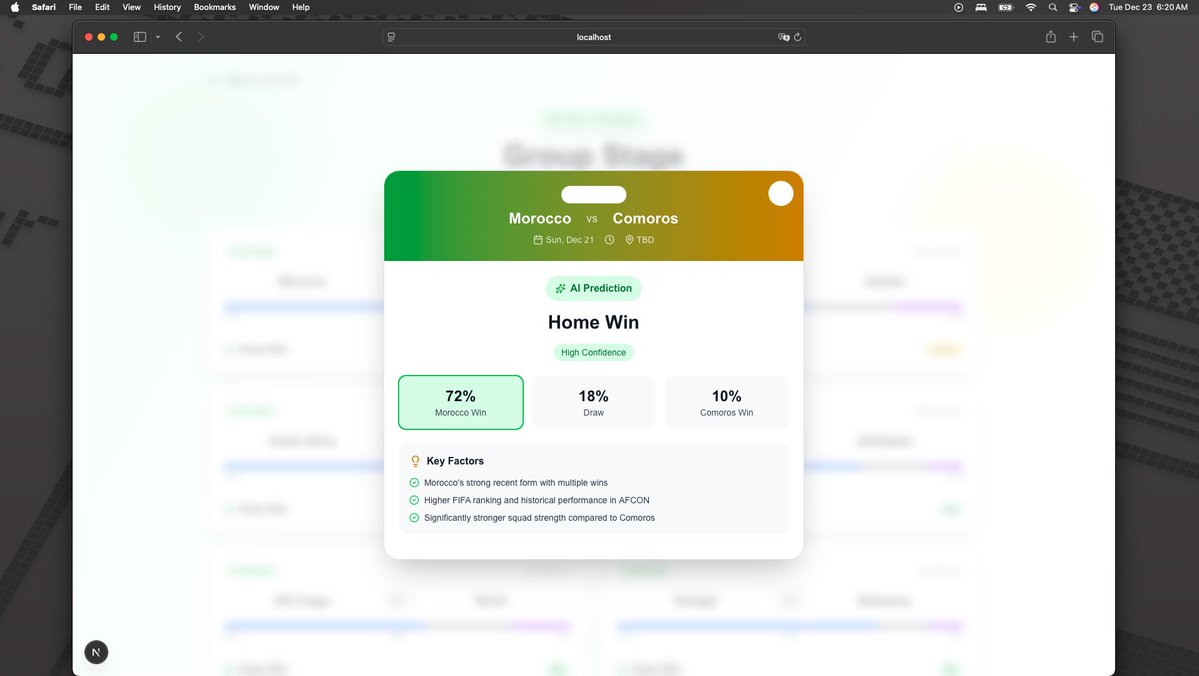Open the Bookmarks menu
1199x676 pixels.
tap(214, 7)
